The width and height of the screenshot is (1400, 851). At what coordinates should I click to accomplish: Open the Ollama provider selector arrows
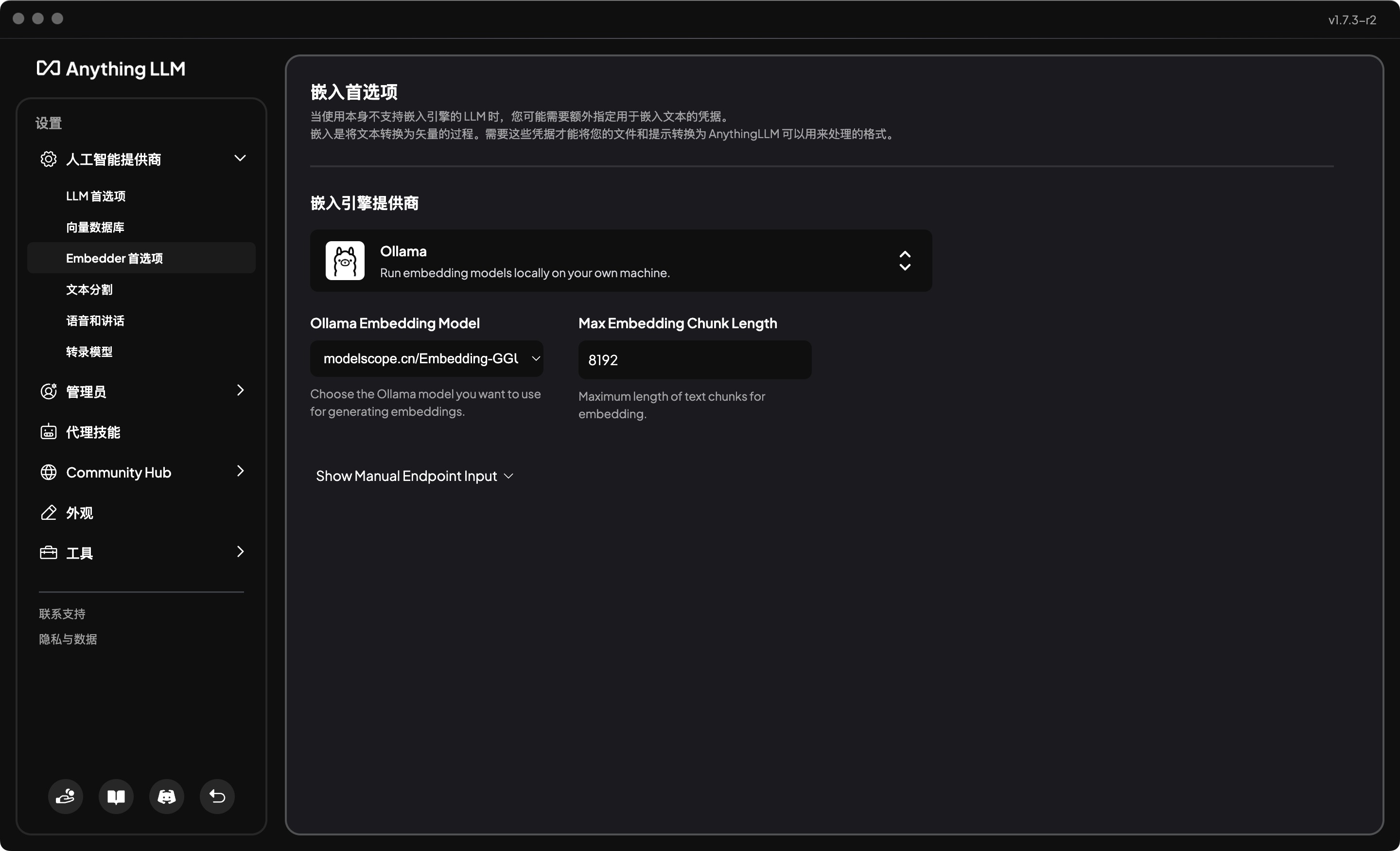[905, 260]
